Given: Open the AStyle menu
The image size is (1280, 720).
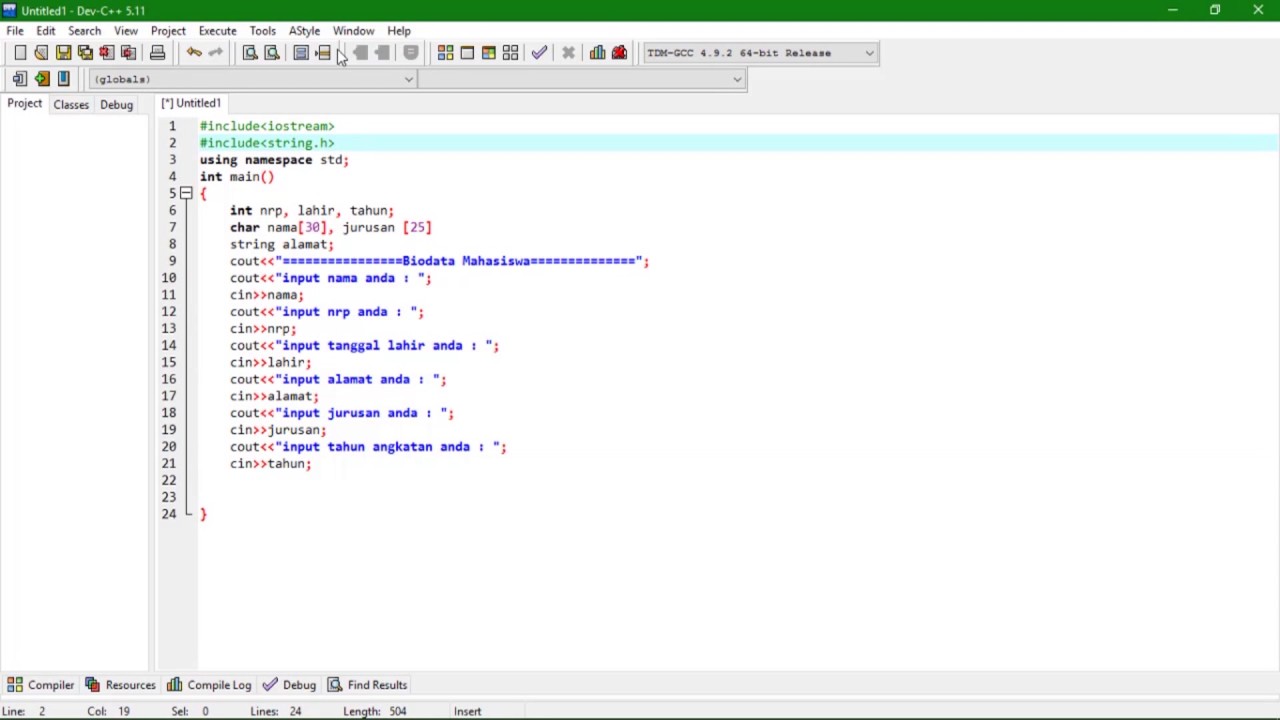Looking at the screenshot, I should pyautogui.click(x=304, y=31).
